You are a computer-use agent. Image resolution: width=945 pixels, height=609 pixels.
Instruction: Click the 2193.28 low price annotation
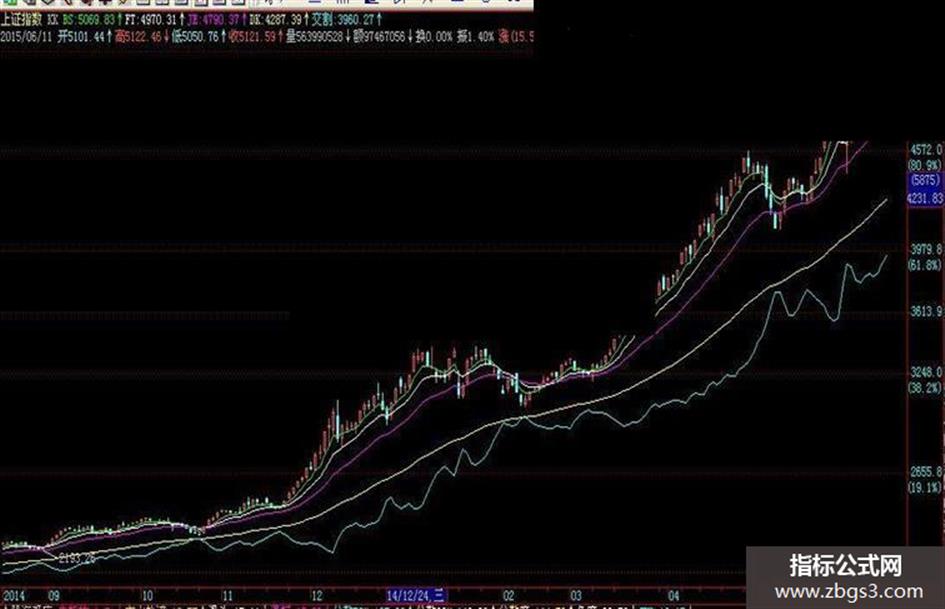[77, 558]
